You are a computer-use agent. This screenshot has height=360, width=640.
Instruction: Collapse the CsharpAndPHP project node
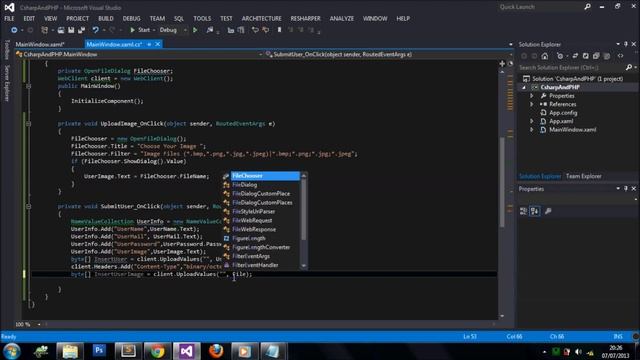(524, 87)
